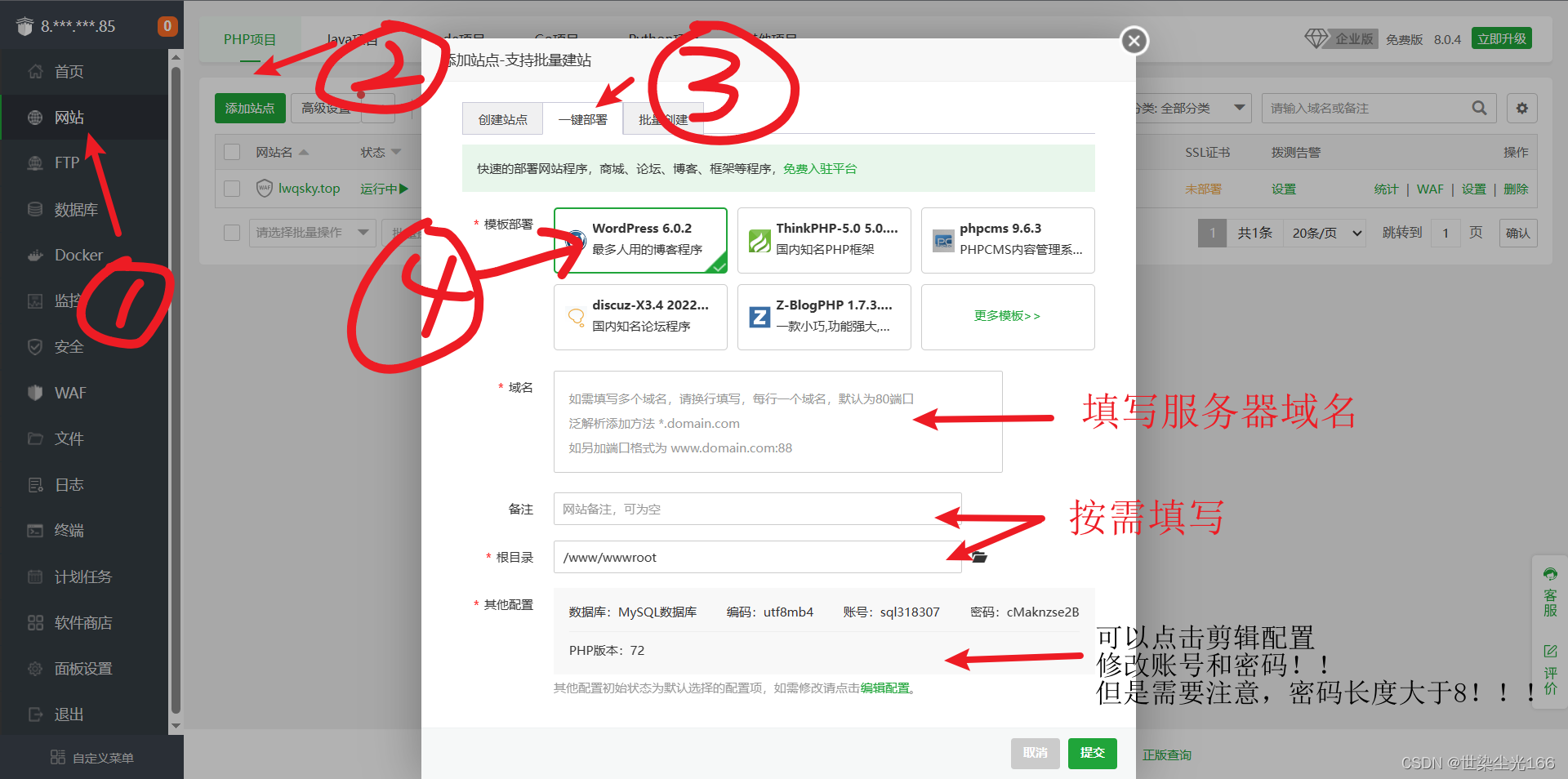Open the 安全 shield icon in sidebar
The height and width of the screenshot is (779, 1568).
click(x=35, y=347)
